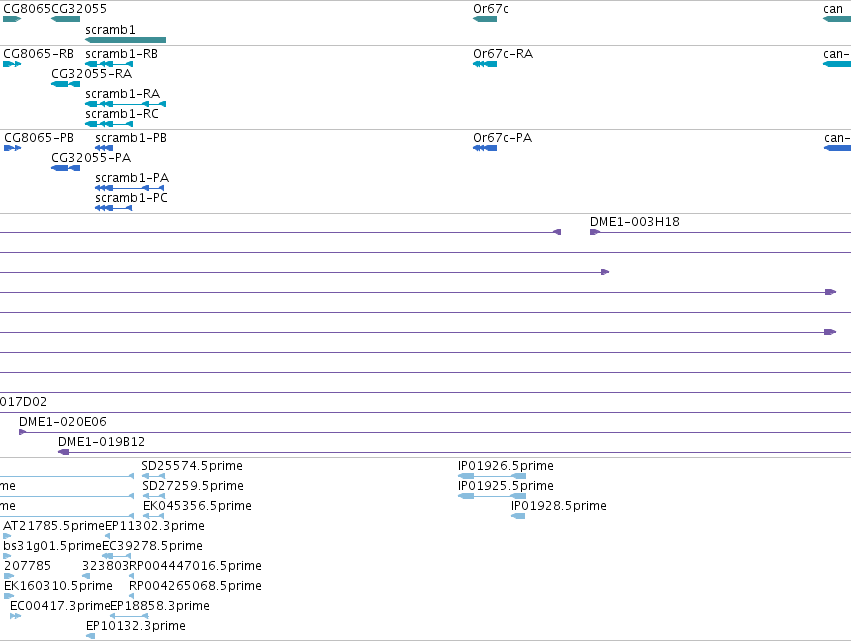851x641 pixels.
Task: Click the can gene label
Action: tap(833, 9)
